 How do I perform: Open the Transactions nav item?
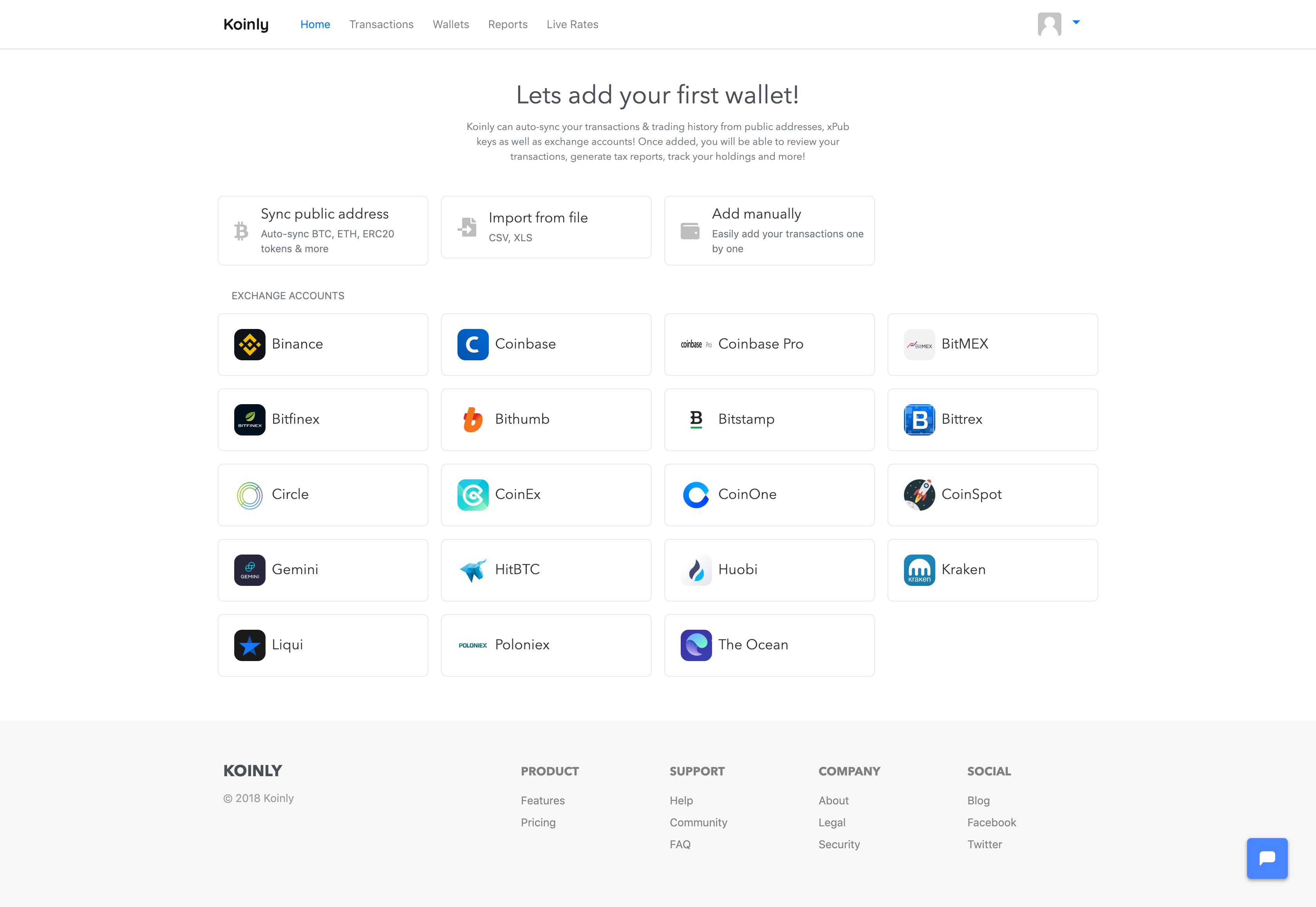click(x=381, y=24)
